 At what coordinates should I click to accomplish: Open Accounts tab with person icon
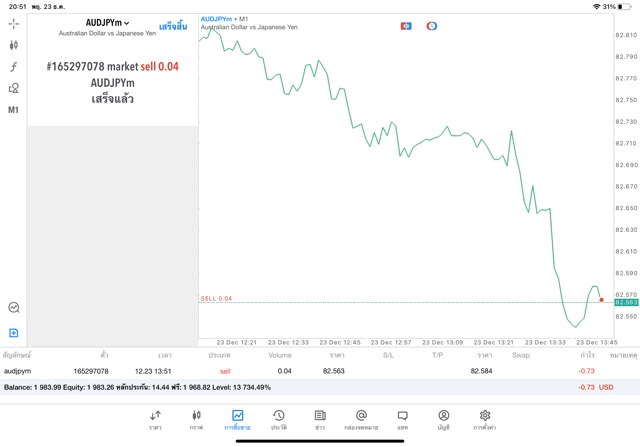click(444, 420)
